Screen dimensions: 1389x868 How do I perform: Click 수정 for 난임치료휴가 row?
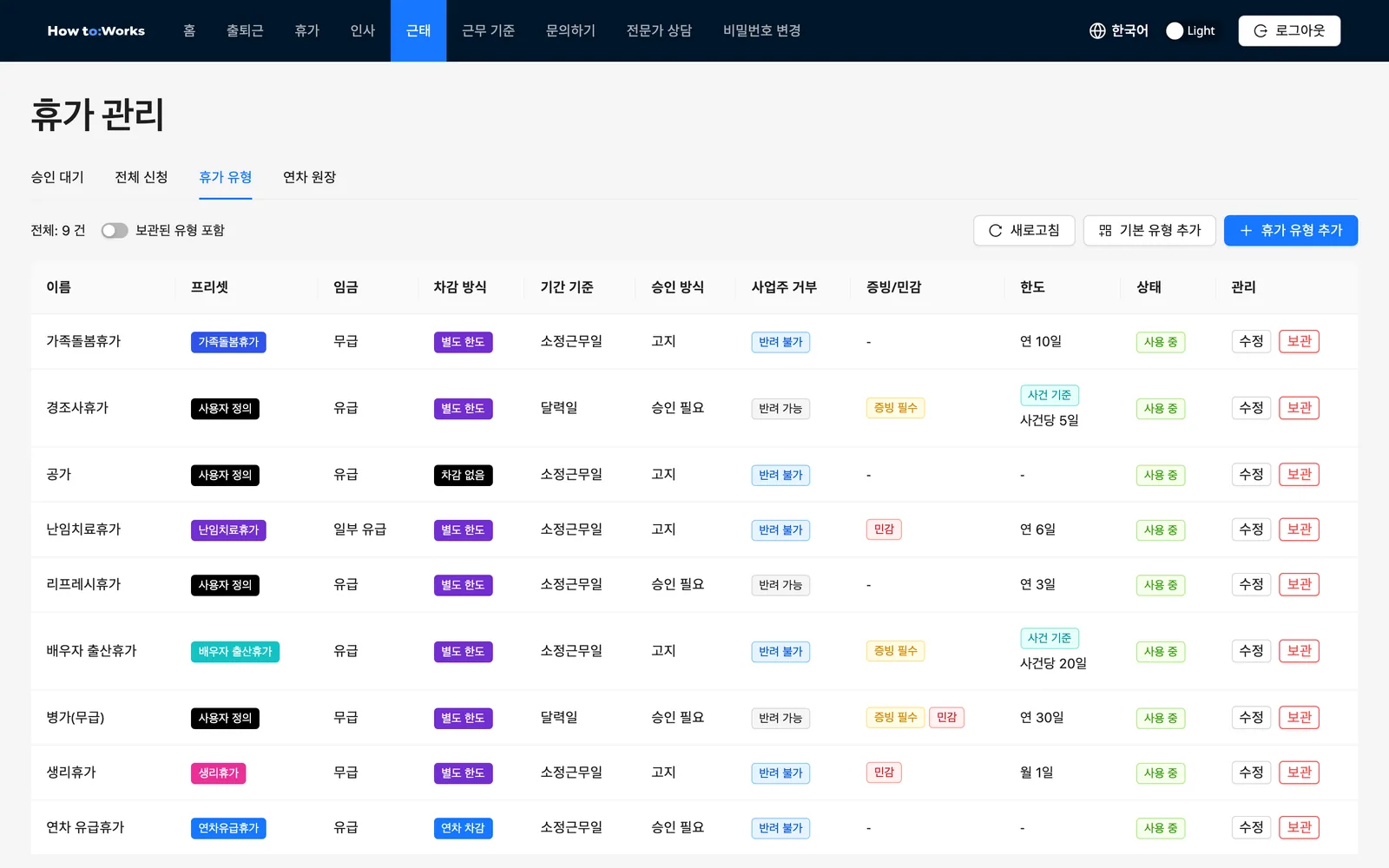(1251, 529)
